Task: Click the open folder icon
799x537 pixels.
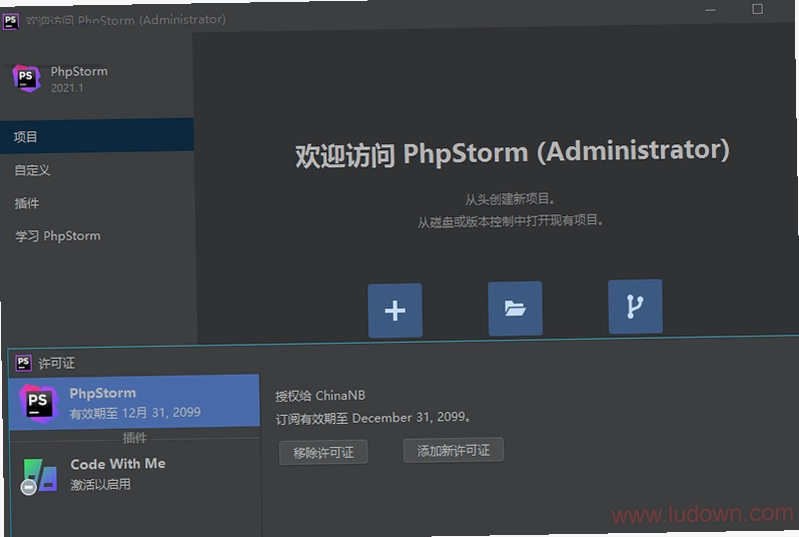Action: coord(515,308)
